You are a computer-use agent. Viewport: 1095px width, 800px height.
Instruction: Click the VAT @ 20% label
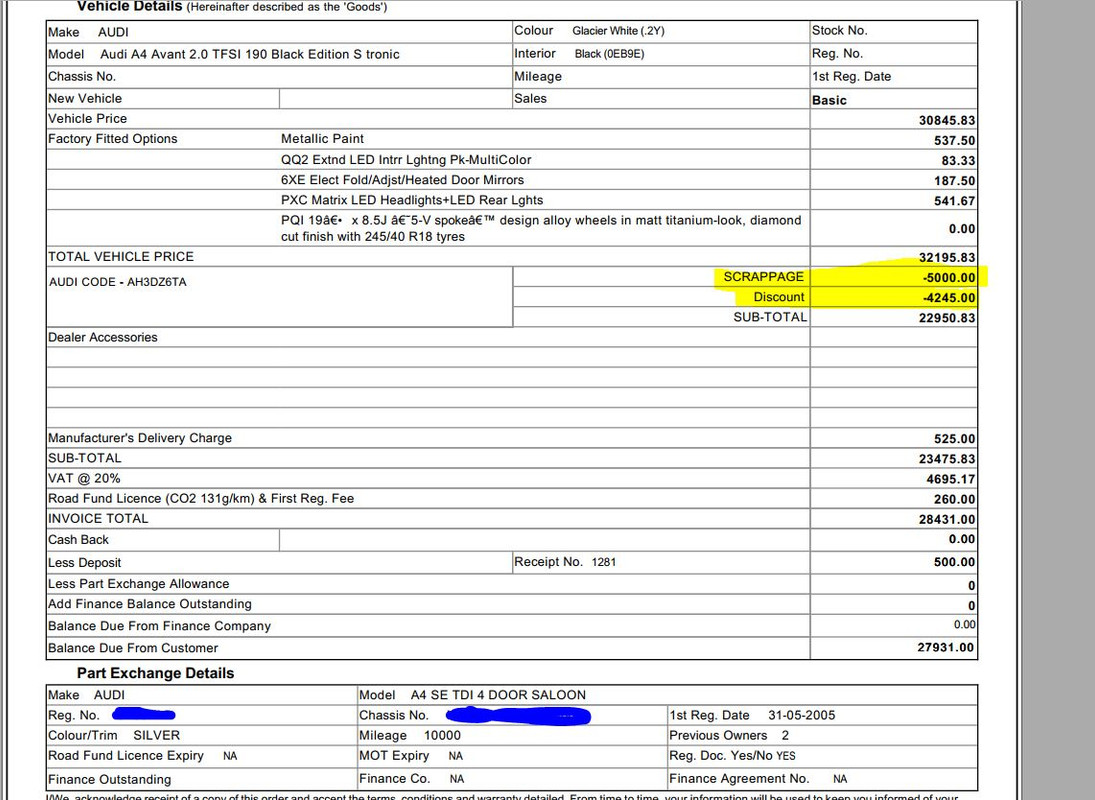tap(84, 478)
